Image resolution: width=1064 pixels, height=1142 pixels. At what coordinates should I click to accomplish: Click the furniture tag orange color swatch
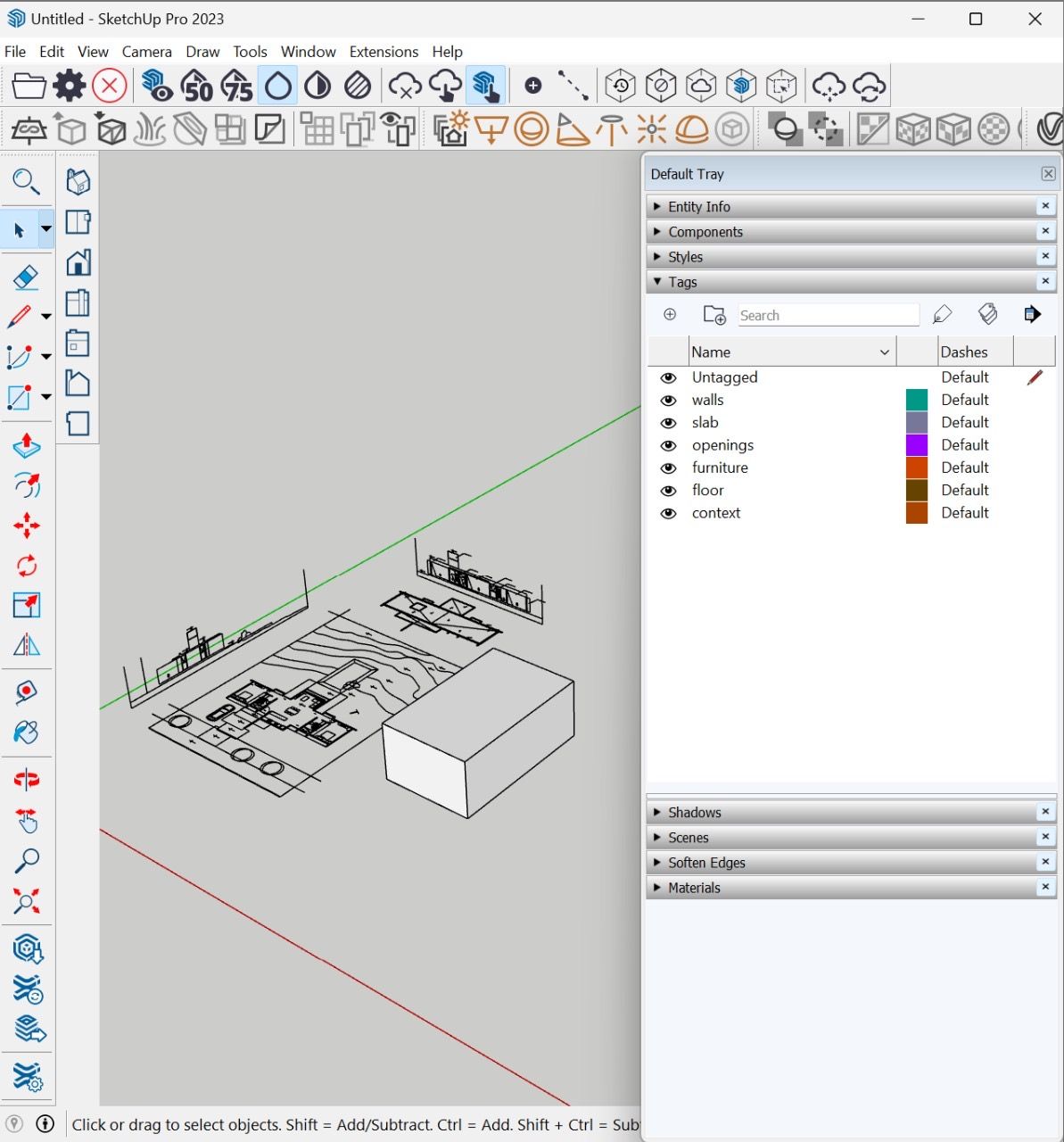coord(917,468)
